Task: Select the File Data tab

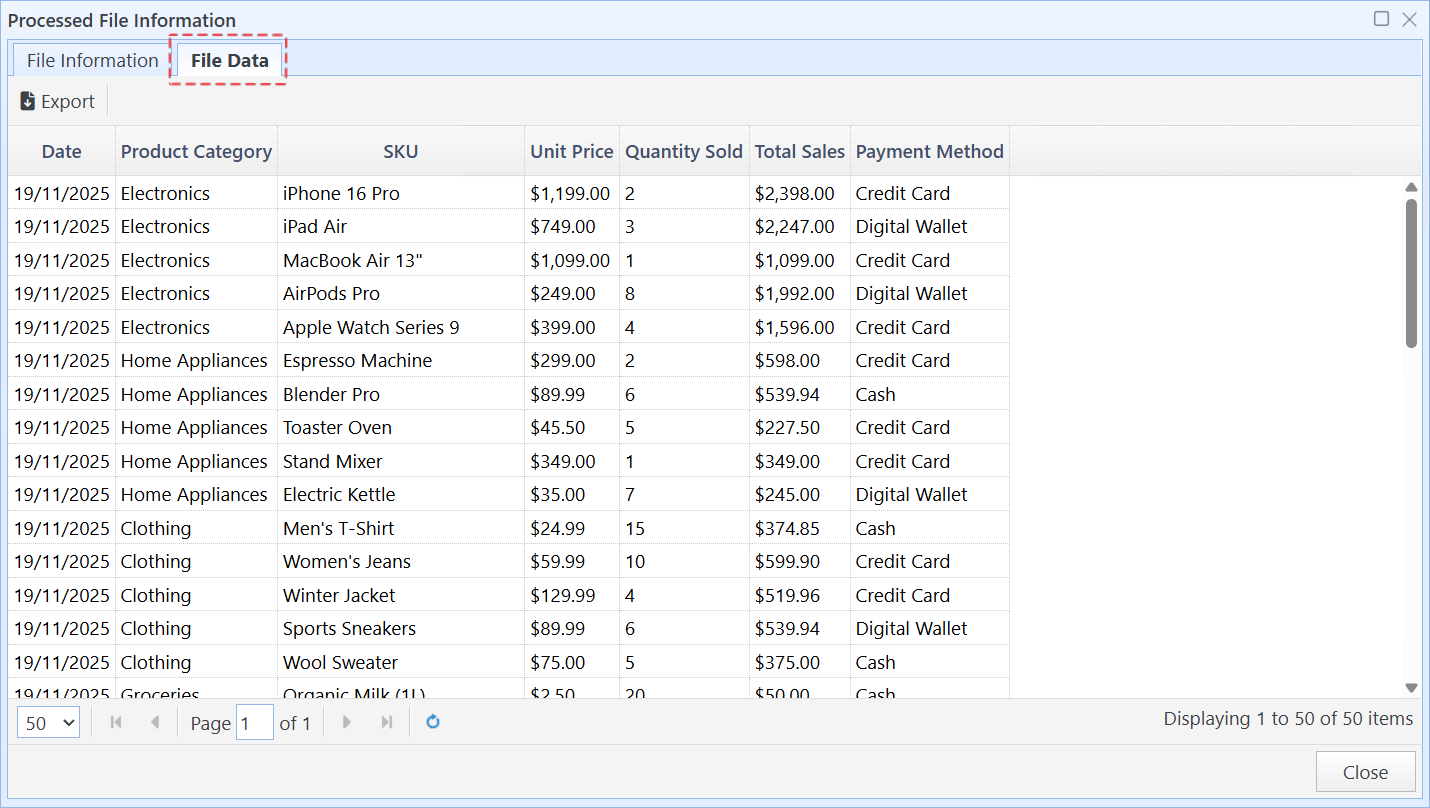Action: pyautogui.click(x=228, y=60)
